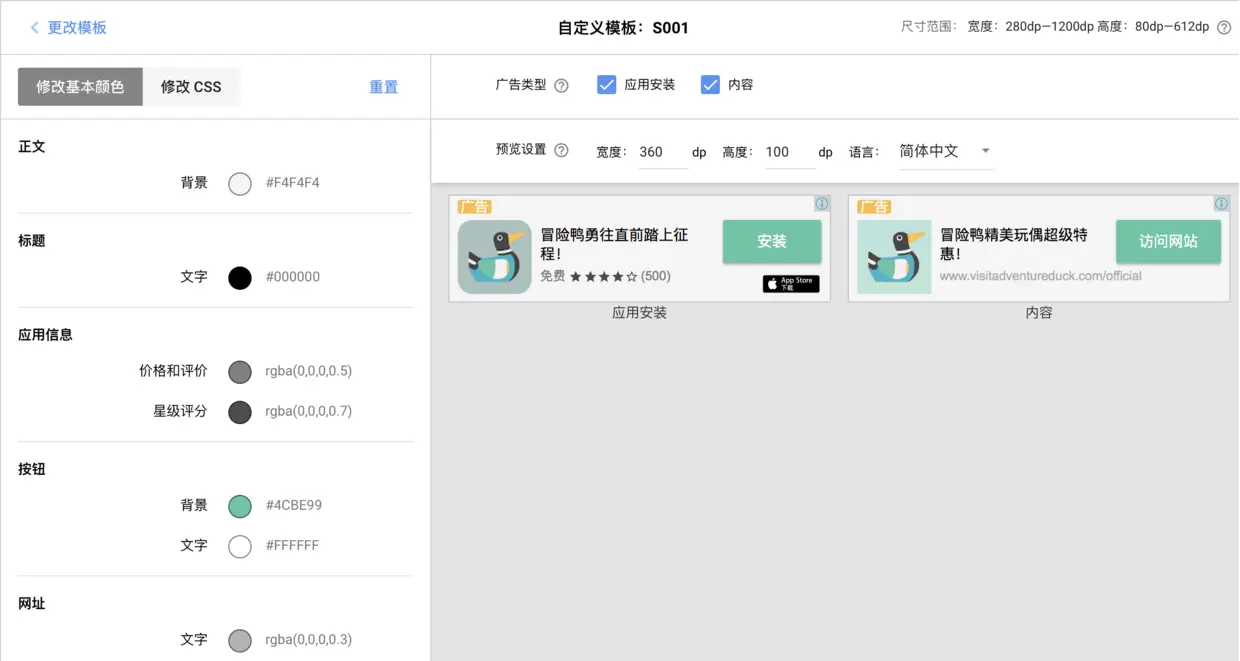This screenshot has height=661, width=1240.
Task: Click the info icon on the 内容 ad preview
Action: [x=1221, y=203]
